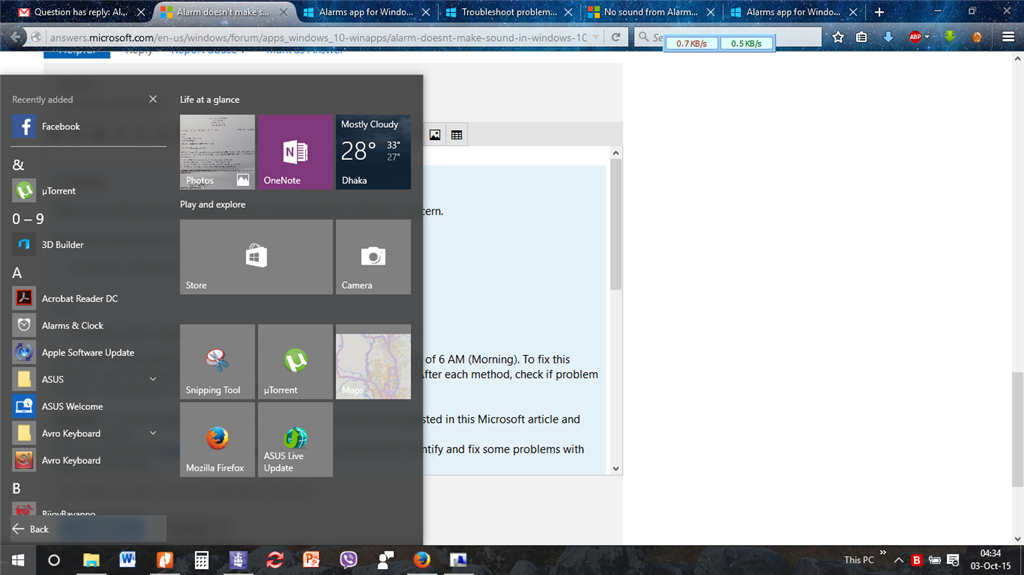Switch to Question has reply Gmail tab
Screen dimensions: 1024x575
pyautogui.click(x=82, y=12)
